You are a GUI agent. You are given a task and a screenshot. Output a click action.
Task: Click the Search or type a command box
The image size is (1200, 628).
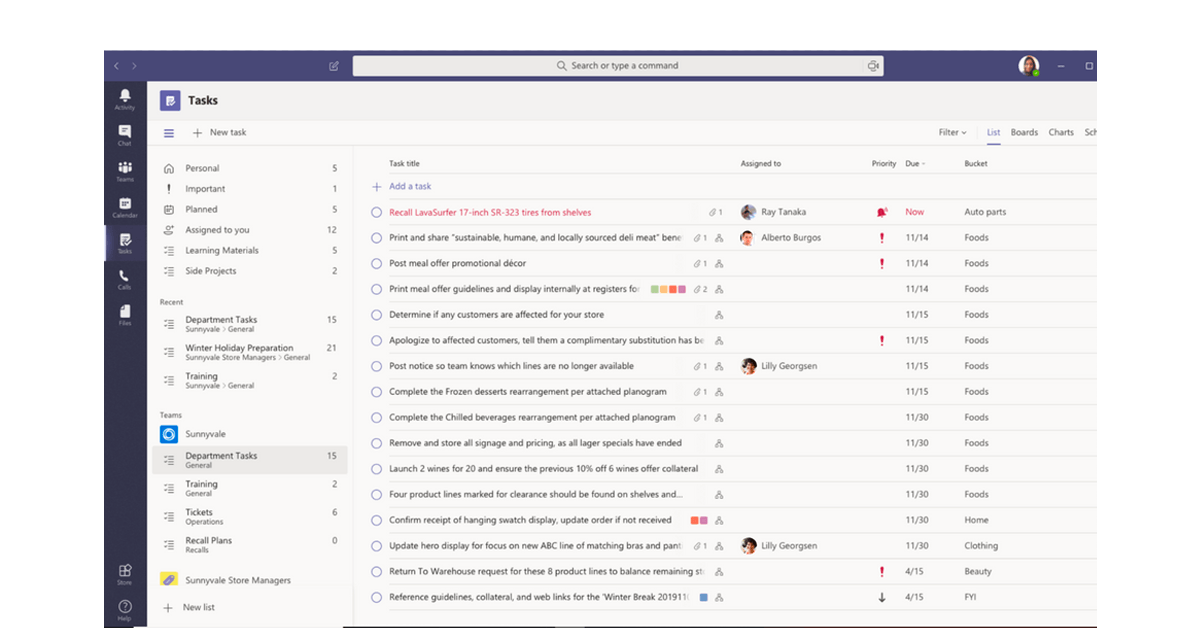tap(617, 66)
